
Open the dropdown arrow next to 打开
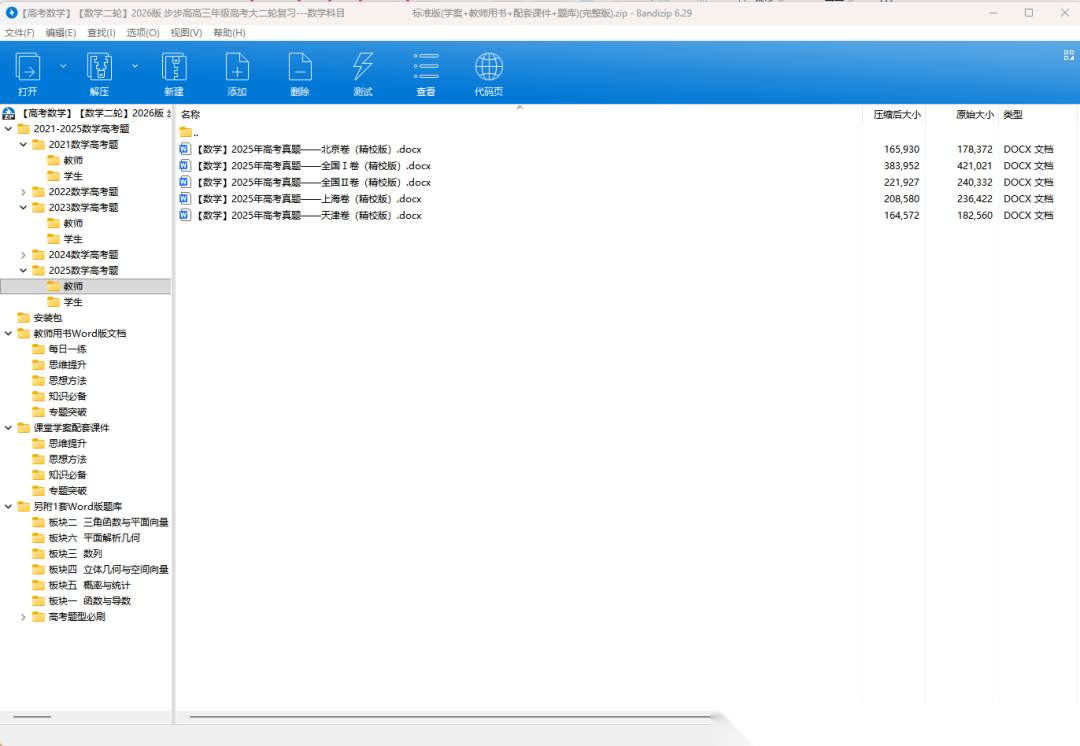tap(63, 66)
